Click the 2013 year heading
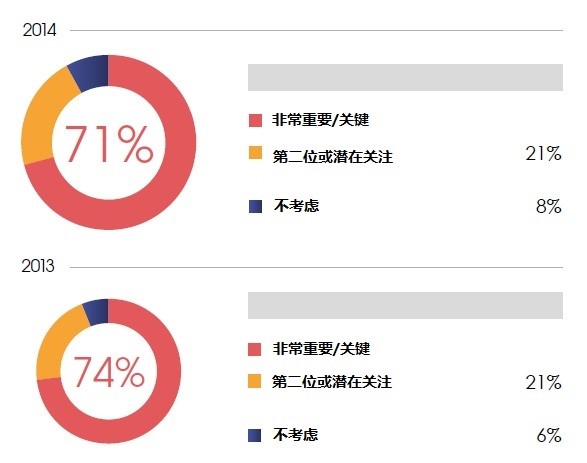This screenshot has width=587, height=463. pyautogui.click(x=38, y=266)
